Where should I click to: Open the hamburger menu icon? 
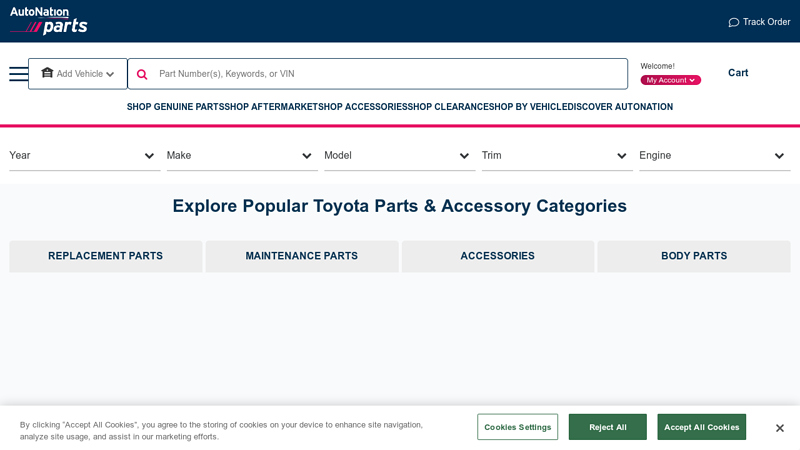(x=18, y=74)
